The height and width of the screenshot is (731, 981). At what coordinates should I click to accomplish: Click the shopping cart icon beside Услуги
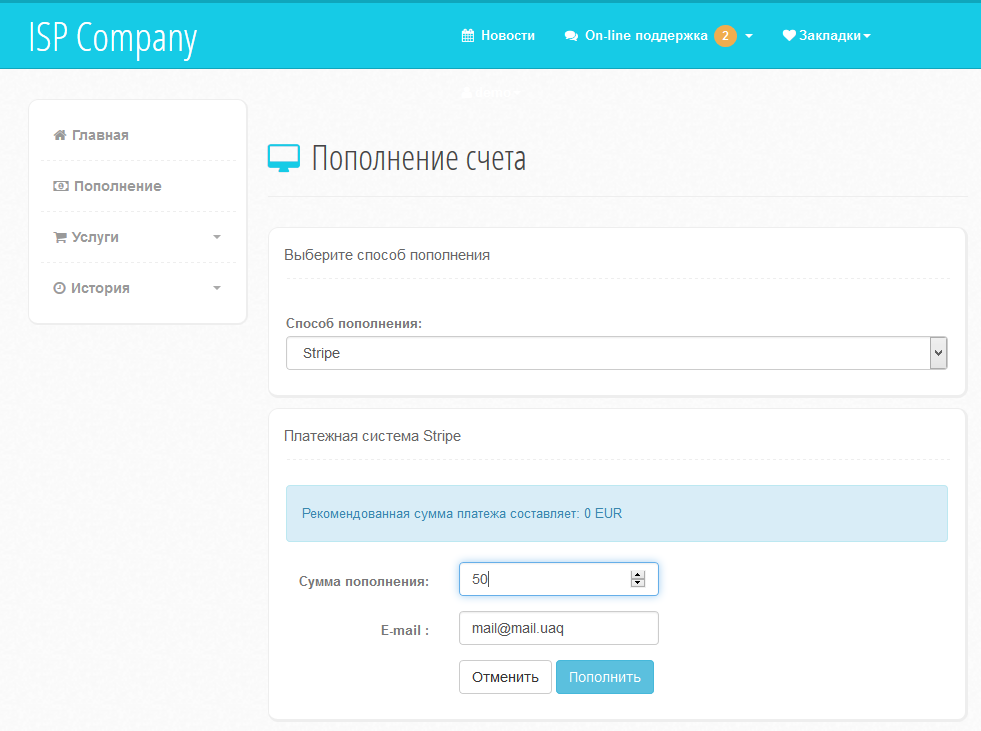click(x=60, y=237)
